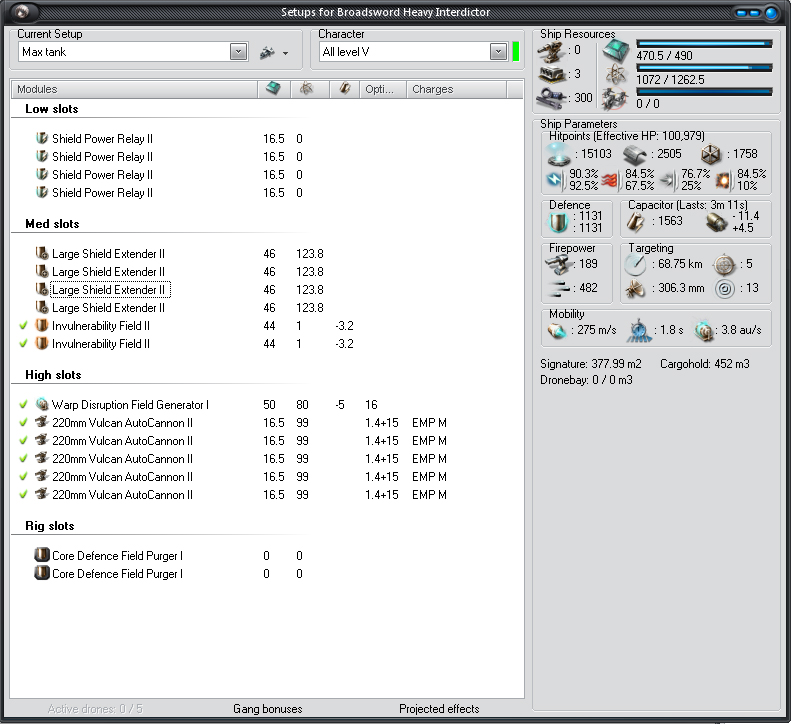Click the first Large Shield Extender icon
Viewport: 791px width, 724px height.
click(41, 253)
